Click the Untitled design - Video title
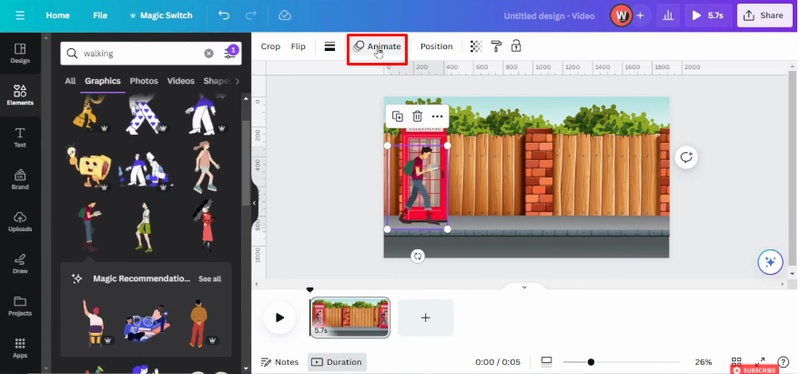The height and width of the screenshot is (374, 800). click(549, 16)
